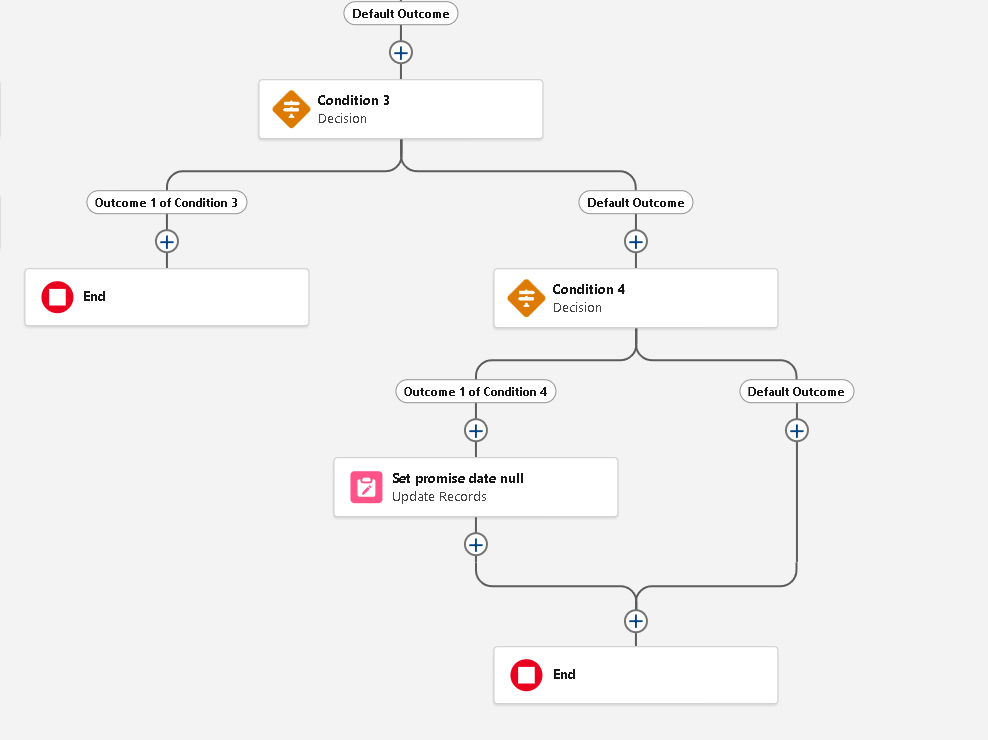This screenshot has width=988, height=740.
Task: Click the pink Update Records icon
Action: 367,487
